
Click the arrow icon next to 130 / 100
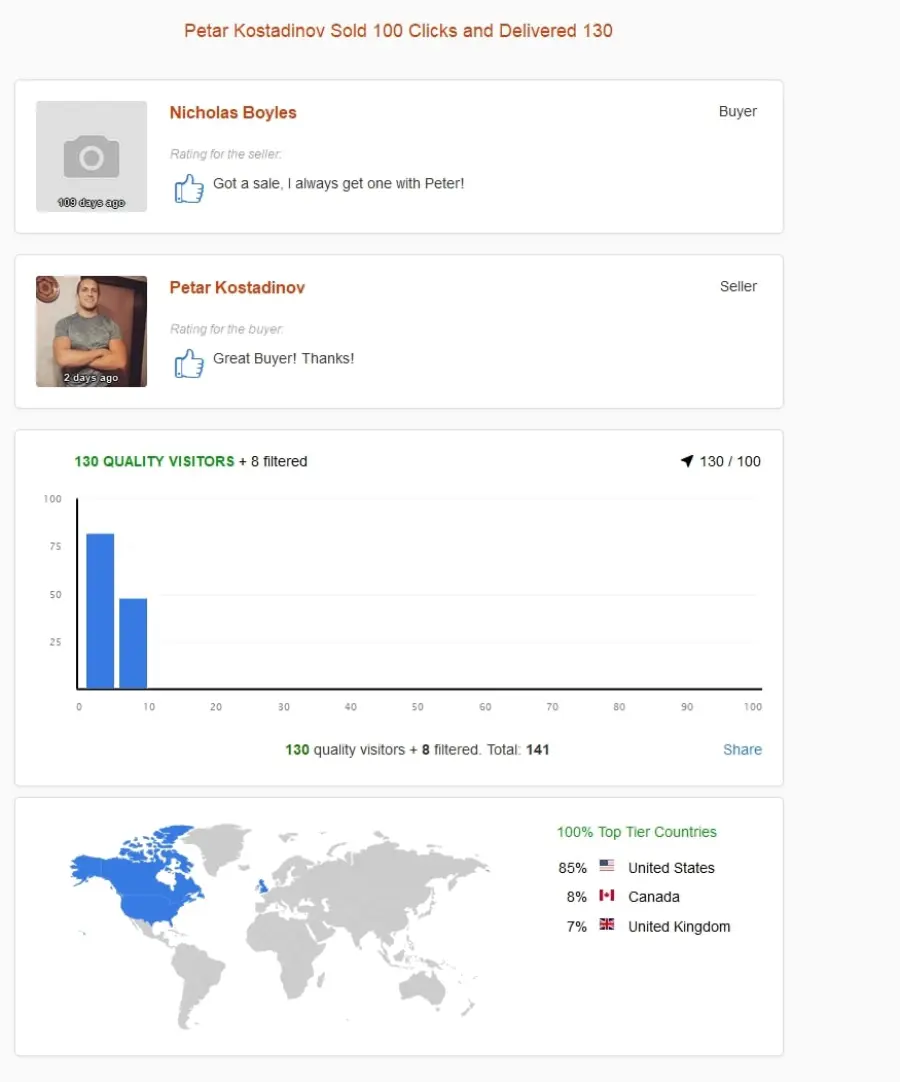[687, 461]
